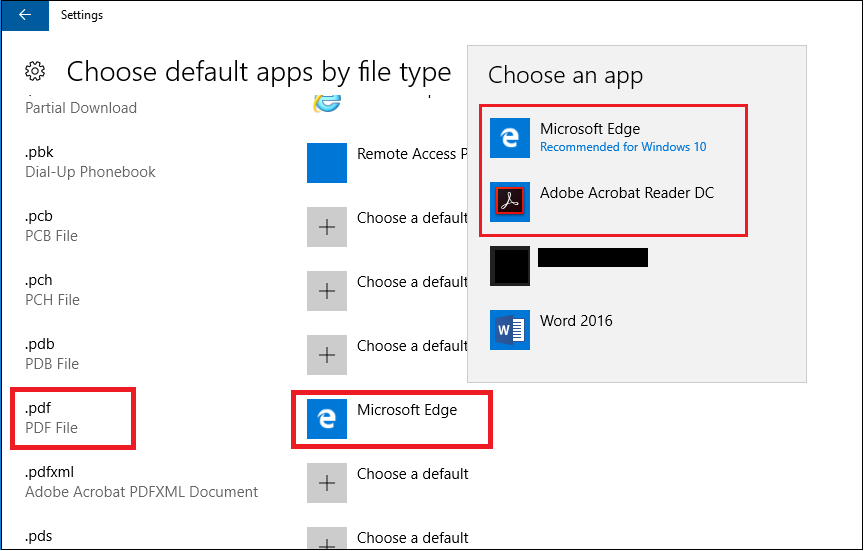Image resolution: width=864 pixels, height=551 pixels.
Task: Choose Word 2016 from the app list
Action: [x=576, y=321]
